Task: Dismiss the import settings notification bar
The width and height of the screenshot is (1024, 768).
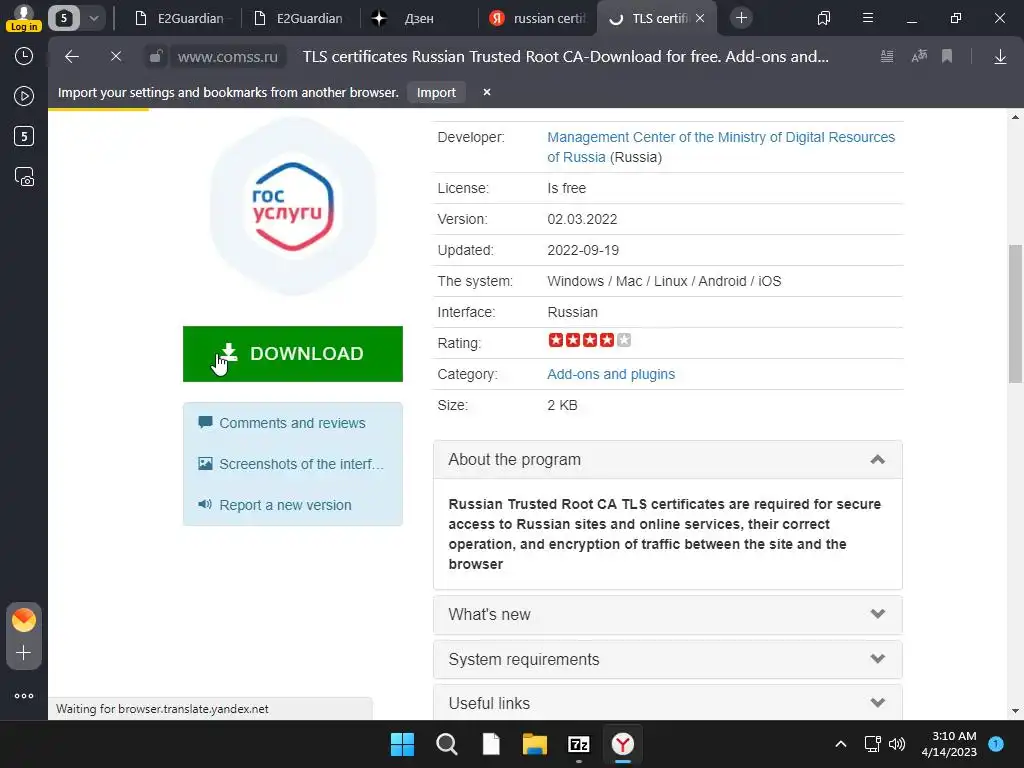Action: pos(487,93)
